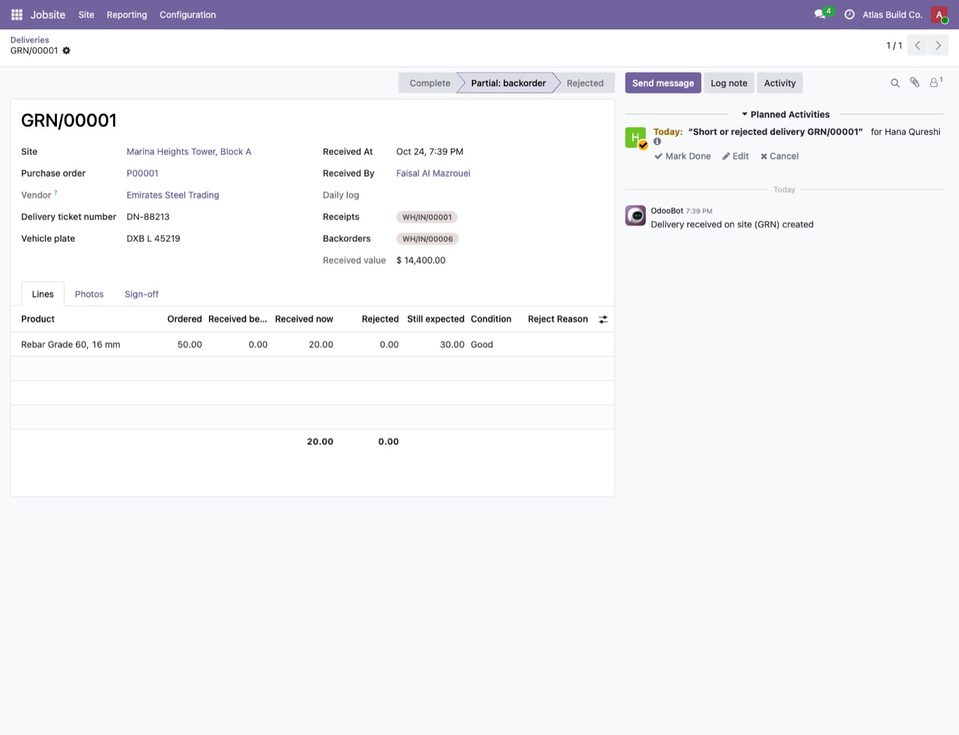
Task: Click the empty Daily log field
Action: [x=500, y=195]
